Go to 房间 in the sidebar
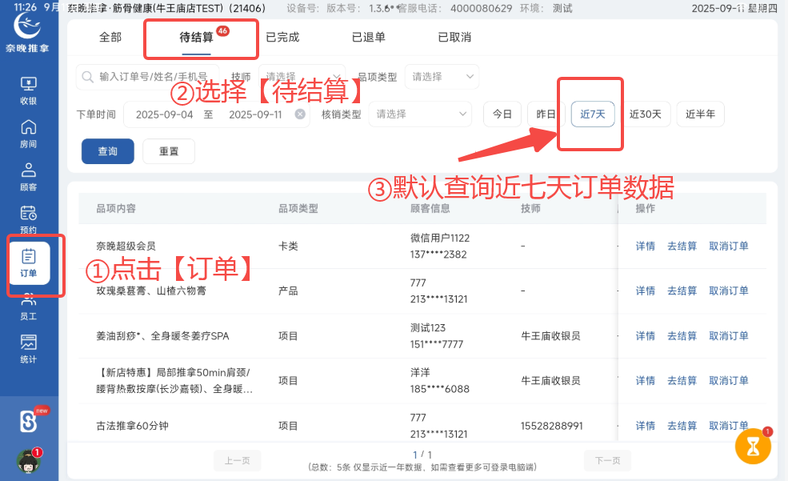The image size is (788, 481). click(x=28, y=133)
